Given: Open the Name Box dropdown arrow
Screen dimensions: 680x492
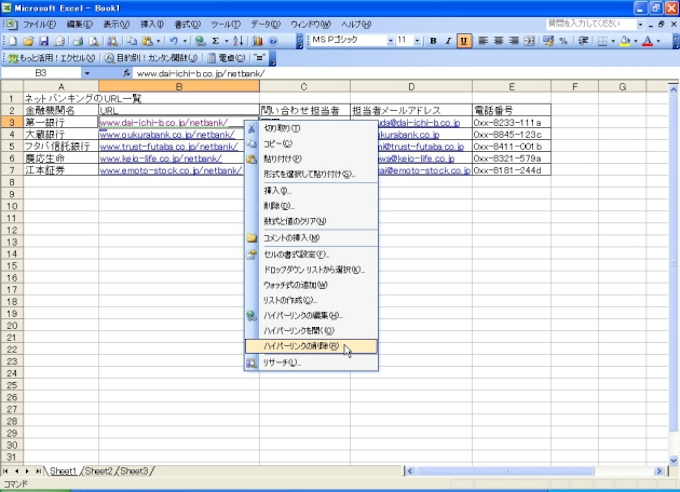Looking at the screenshot, I should [86, 73].
